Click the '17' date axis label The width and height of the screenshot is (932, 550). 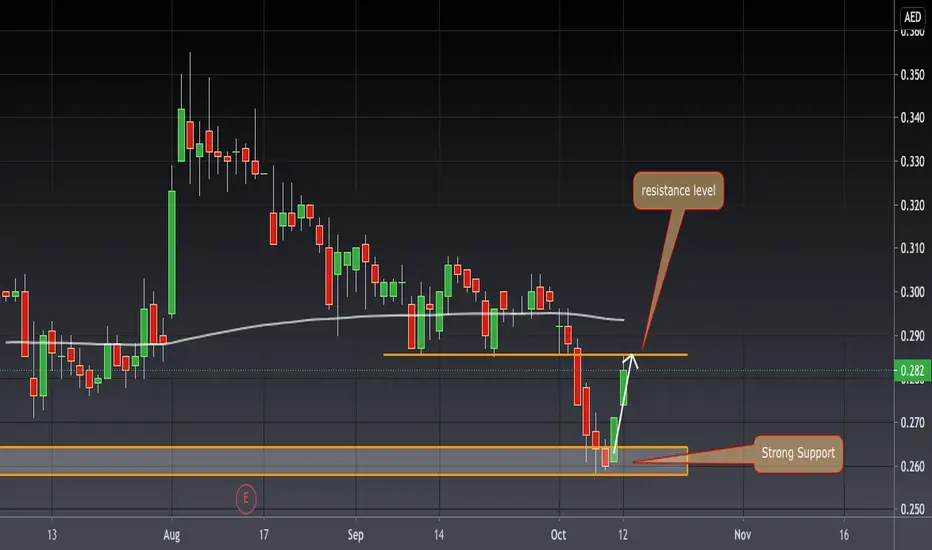click(263, 535)
